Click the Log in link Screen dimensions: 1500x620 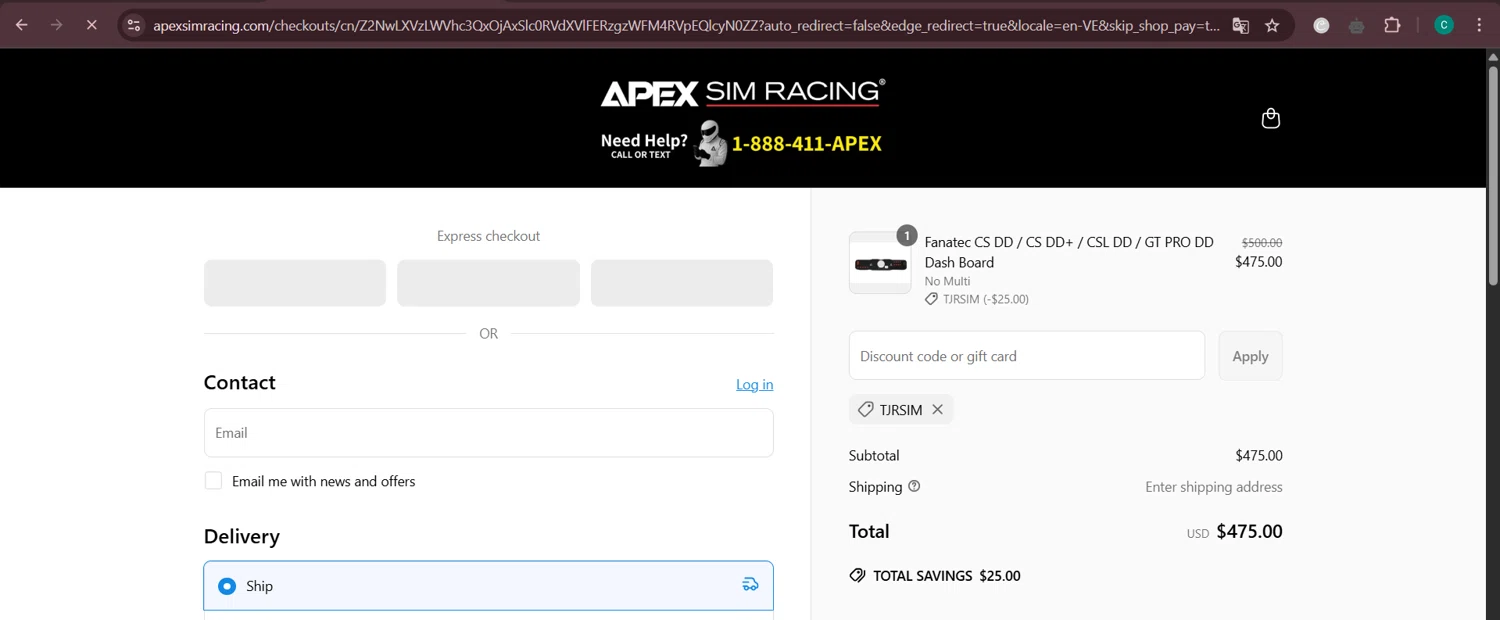[x=754, y=384]
